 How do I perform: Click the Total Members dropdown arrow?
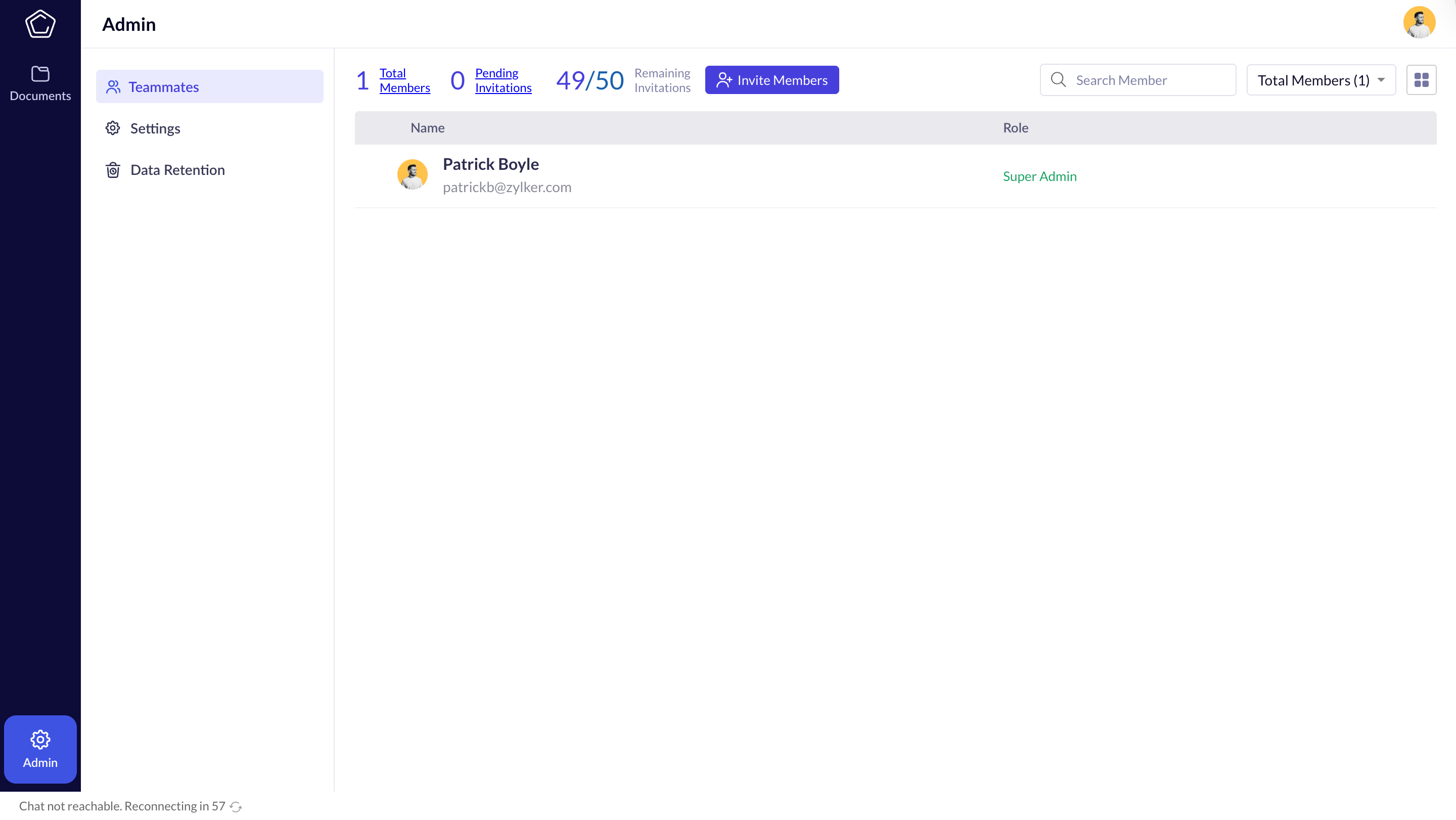1381,80
